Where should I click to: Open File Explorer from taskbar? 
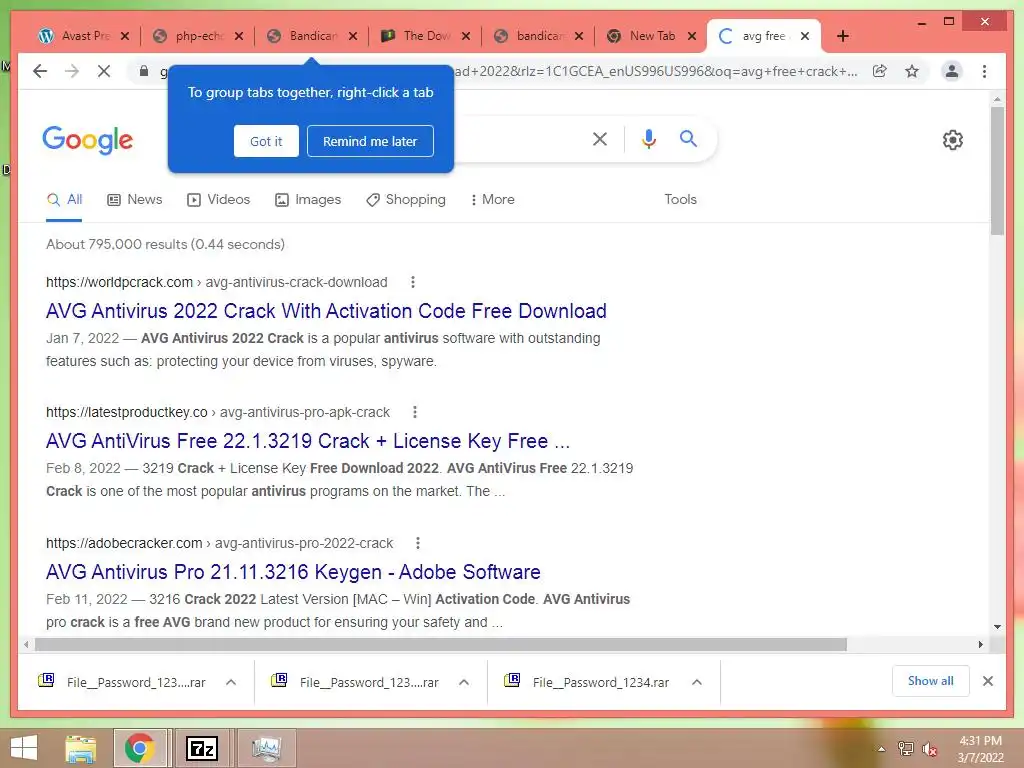(80, 748)
